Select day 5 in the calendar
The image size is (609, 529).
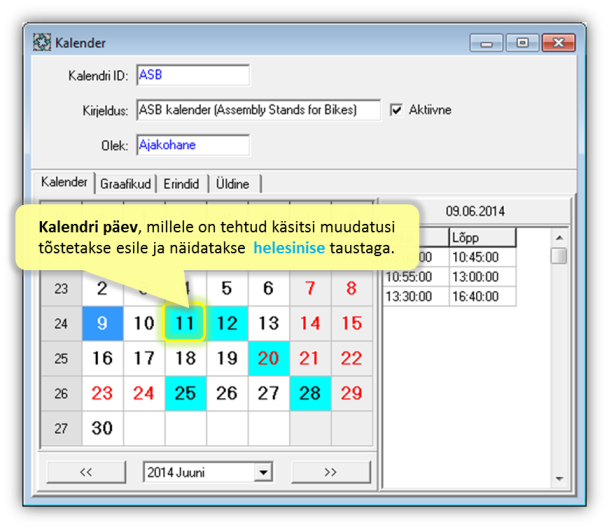pyautogui.click(x=227, y=289)
